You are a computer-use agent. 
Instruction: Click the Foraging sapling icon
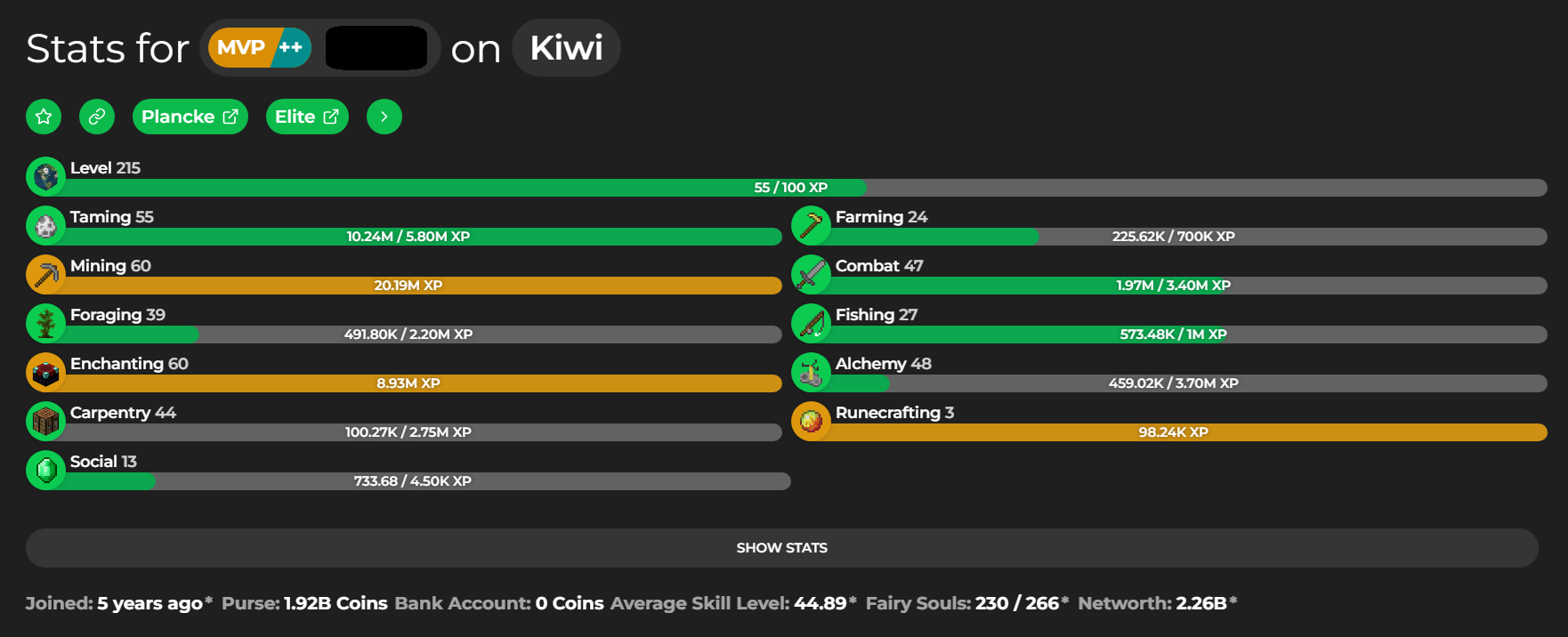point(46,324)
